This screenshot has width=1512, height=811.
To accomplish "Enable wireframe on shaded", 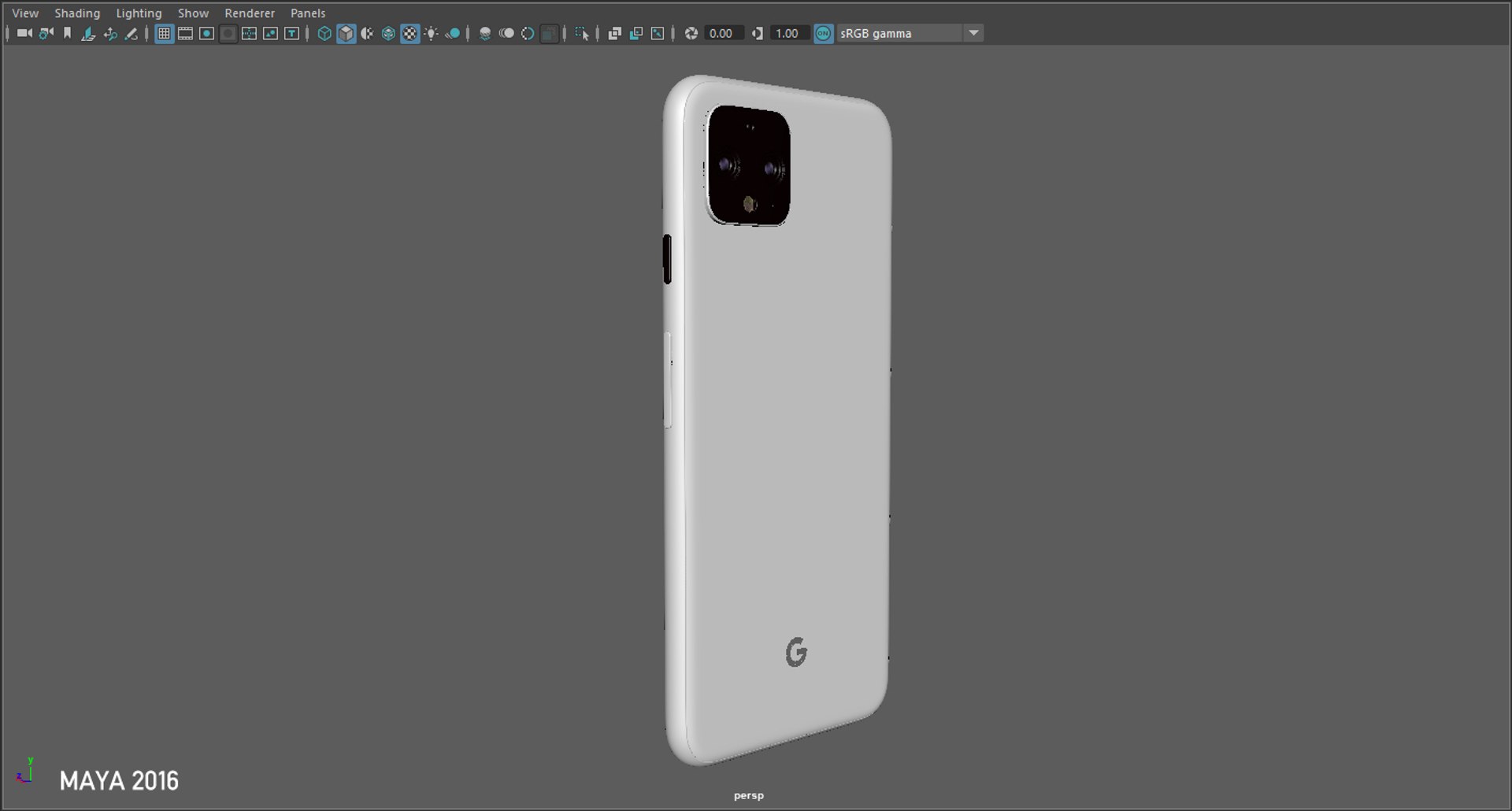I will [388, 33].
